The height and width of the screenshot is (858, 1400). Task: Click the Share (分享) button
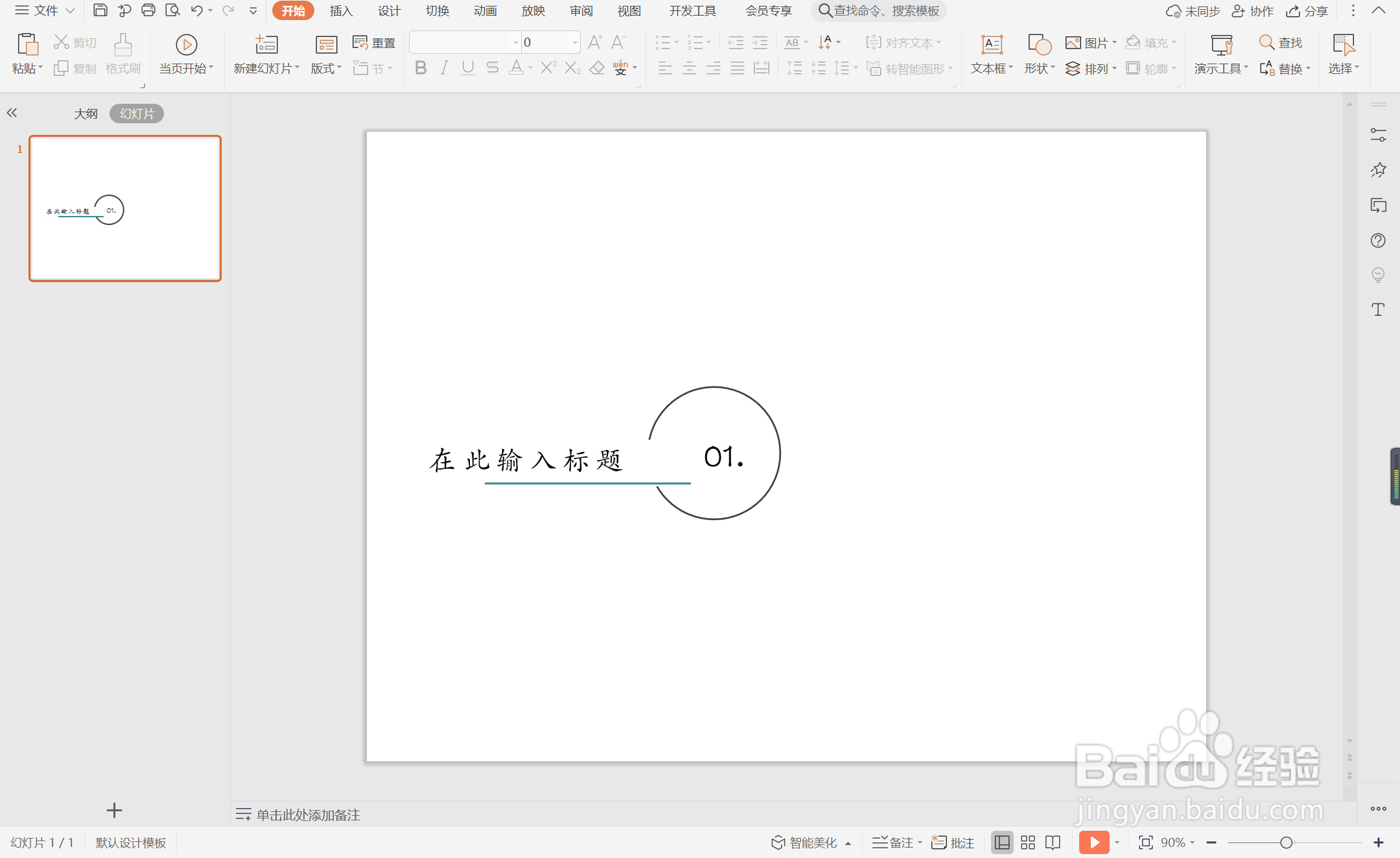coord(1307,11)
